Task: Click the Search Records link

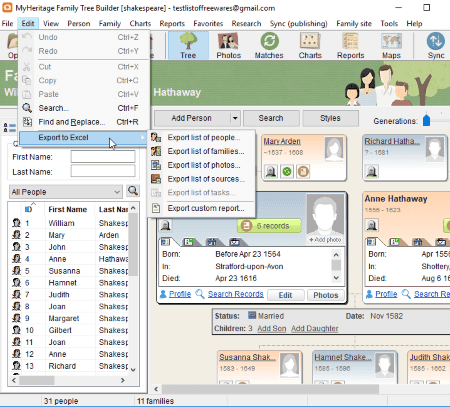Action: point(236,294)
